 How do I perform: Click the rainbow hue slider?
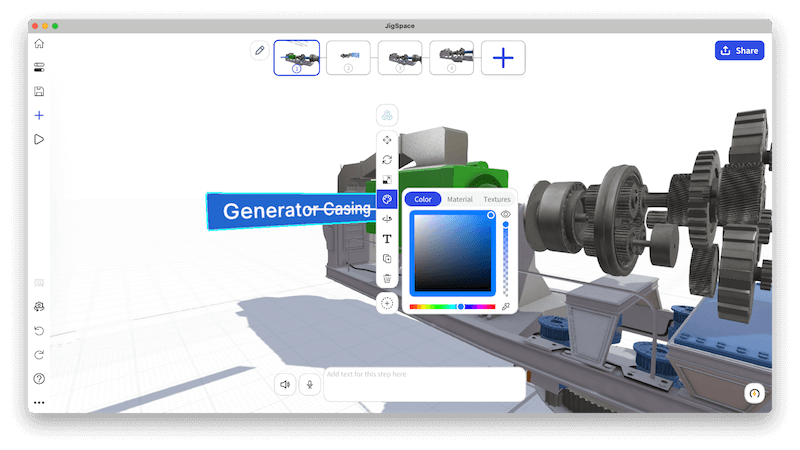click(453, 307)
